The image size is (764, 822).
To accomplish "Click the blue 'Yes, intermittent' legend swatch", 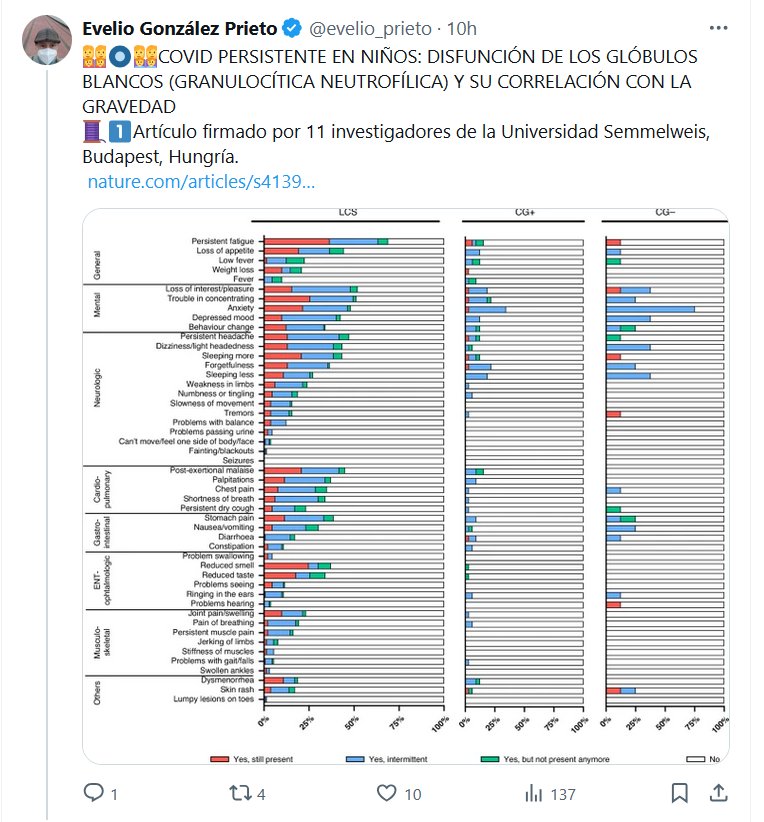I will [355, 759].
